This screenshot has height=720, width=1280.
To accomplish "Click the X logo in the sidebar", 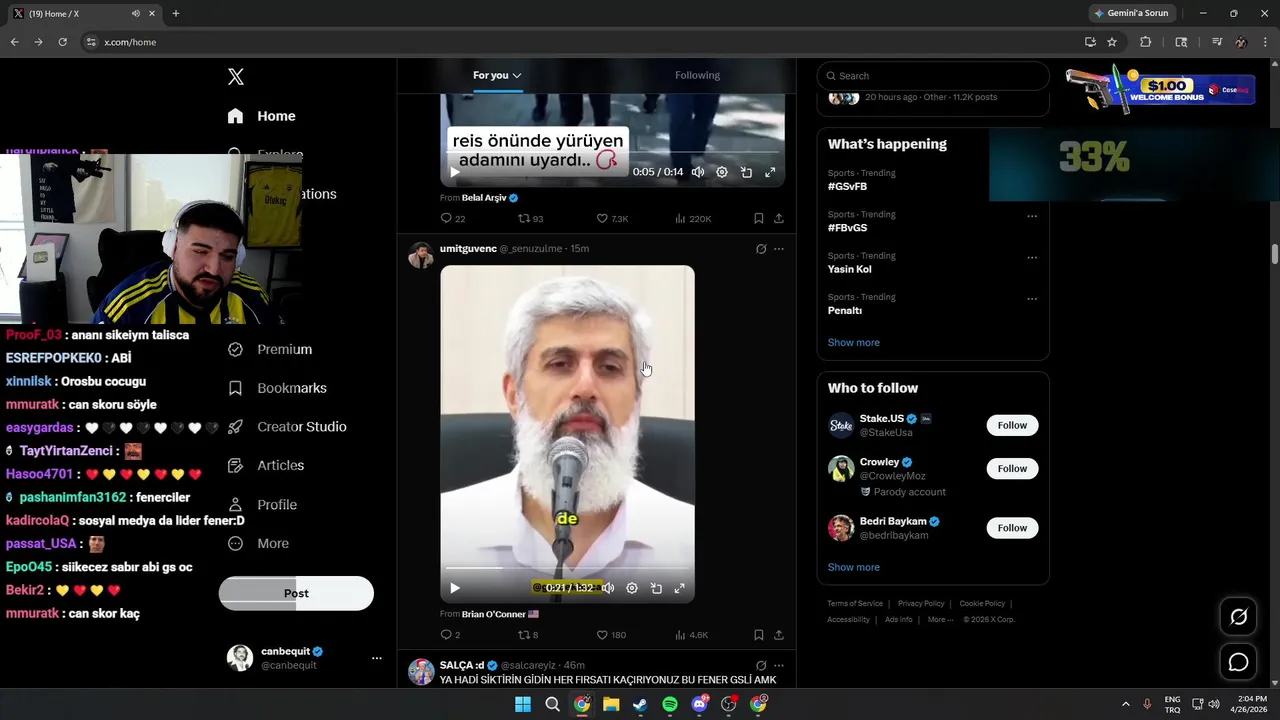I will [236, 77].
